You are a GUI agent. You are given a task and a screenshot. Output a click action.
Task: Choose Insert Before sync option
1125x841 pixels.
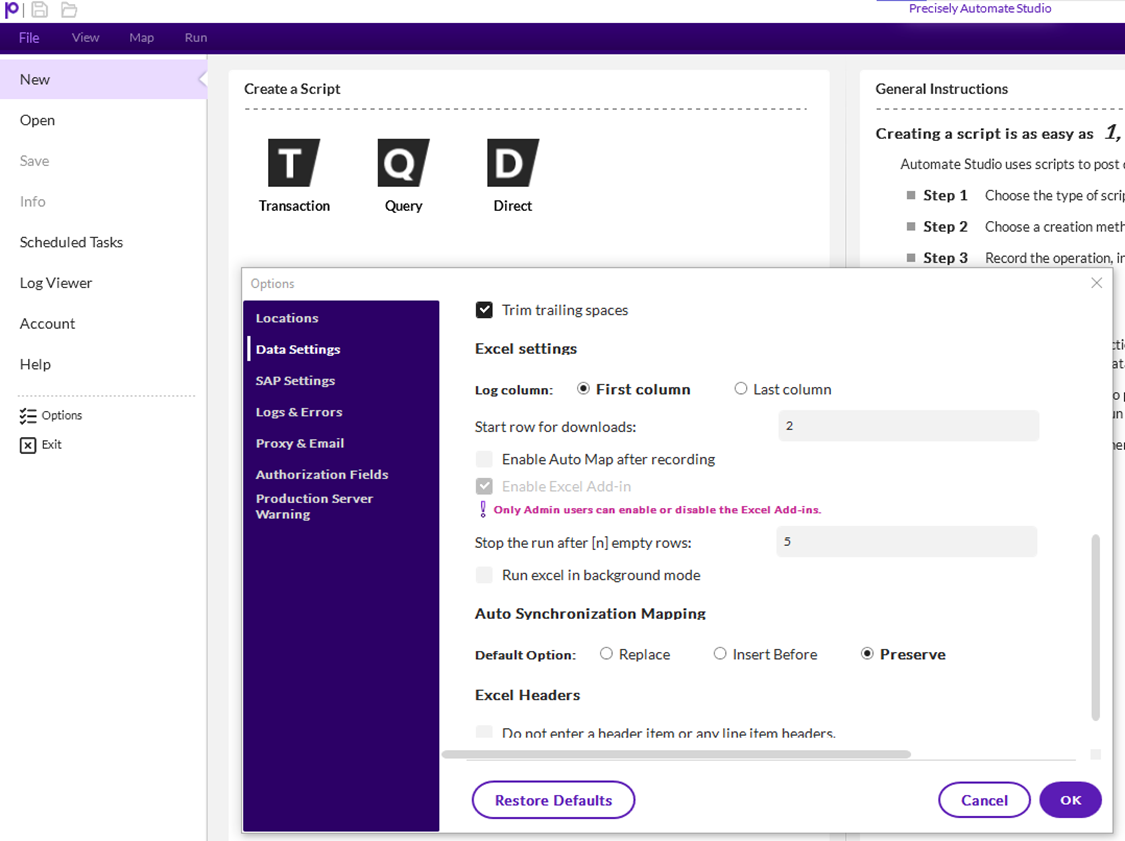click(720, 654)
